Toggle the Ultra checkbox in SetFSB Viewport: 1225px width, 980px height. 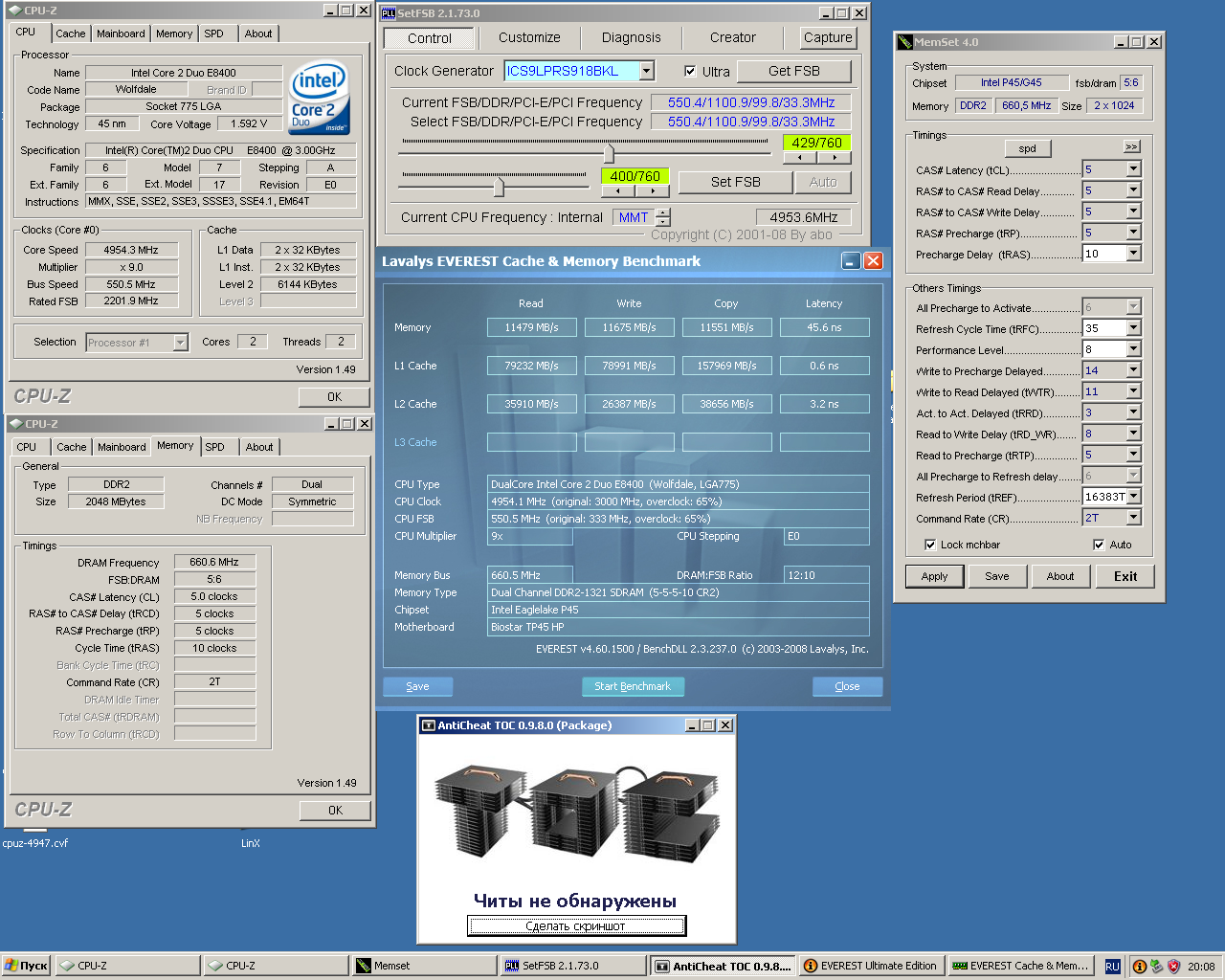tap(690, 72)
